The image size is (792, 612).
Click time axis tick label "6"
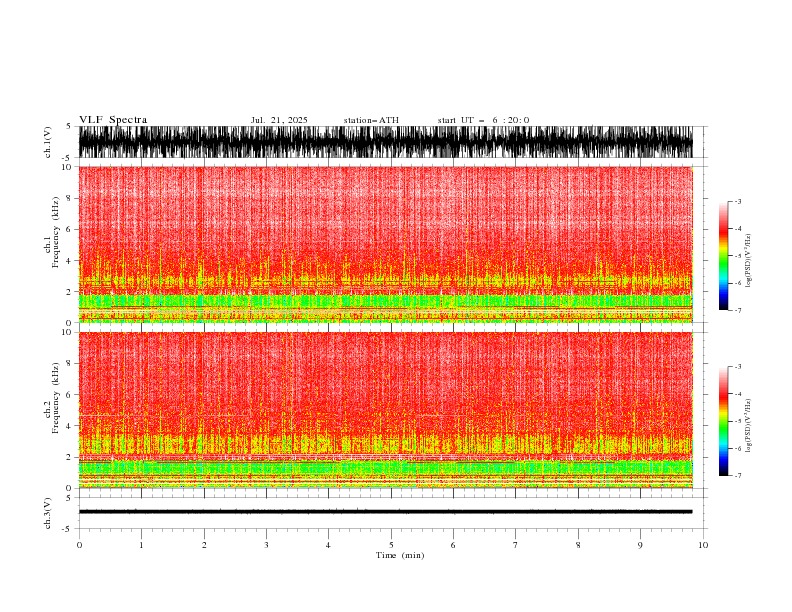coord(453,545)
